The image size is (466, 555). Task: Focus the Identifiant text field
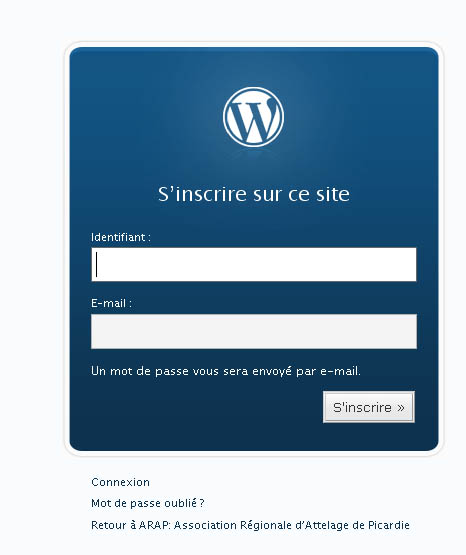tap(254, 264)
